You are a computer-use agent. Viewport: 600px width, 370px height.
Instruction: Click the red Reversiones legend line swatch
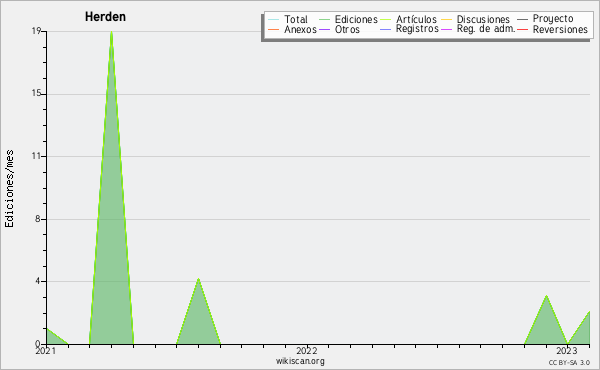(x=522, y=29)
